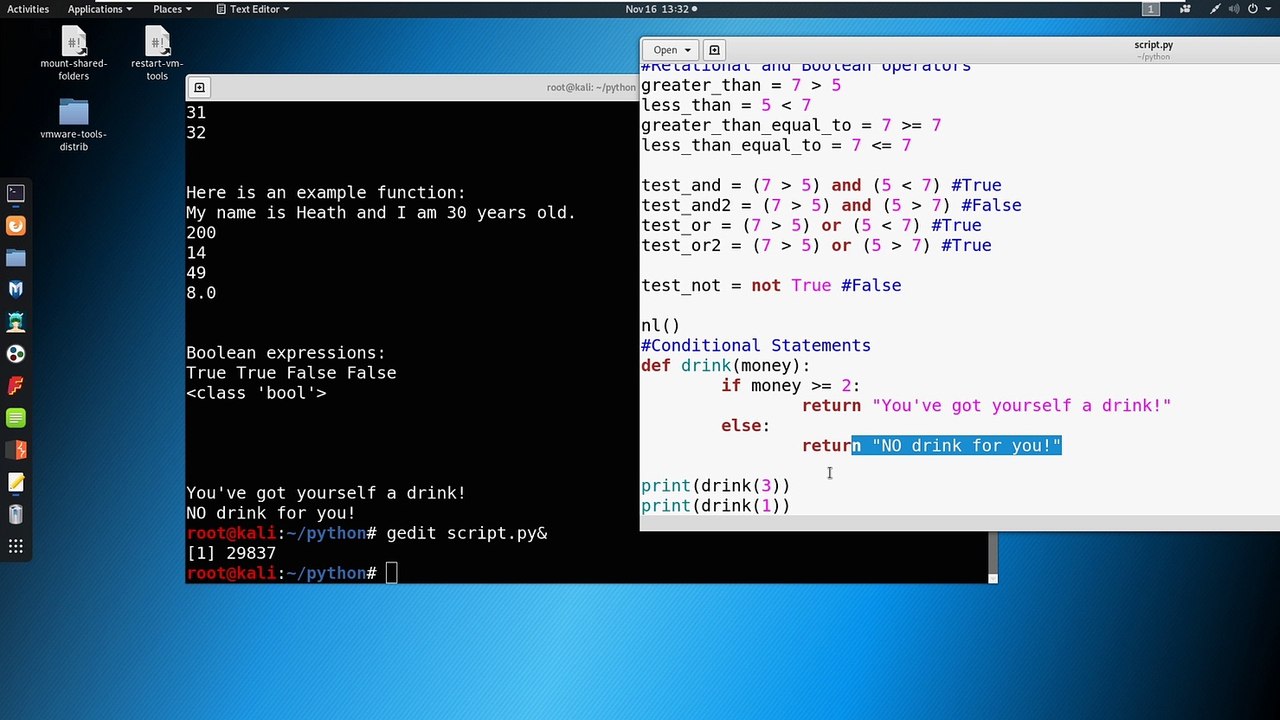Click "You've got yourself a drink!" return string
Screen dimensions: 1280x720
tap(1021, 406)
